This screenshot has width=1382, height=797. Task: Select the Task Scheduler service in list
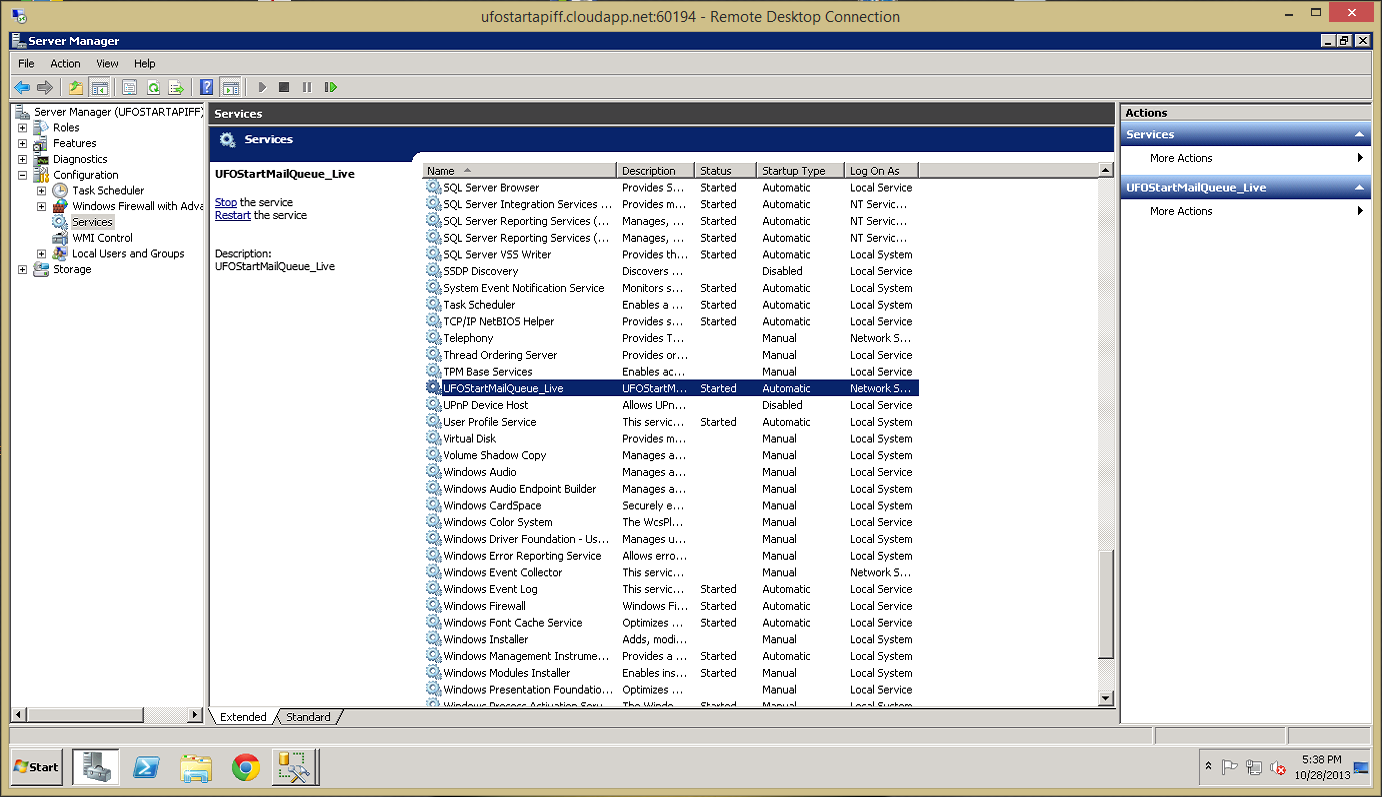[x=670, y=305]
